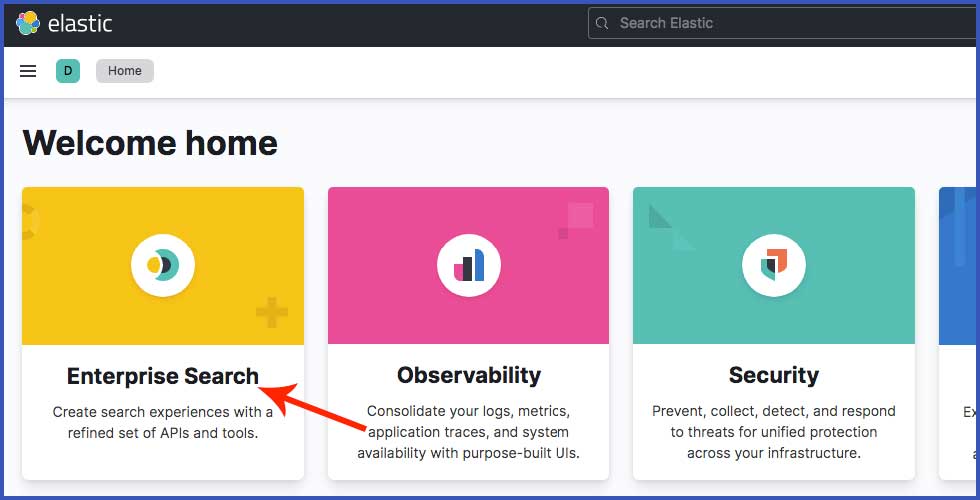The image size is (980, 500).
Task: Click the Enterprise Search circular icon
Action: point(162,266)
